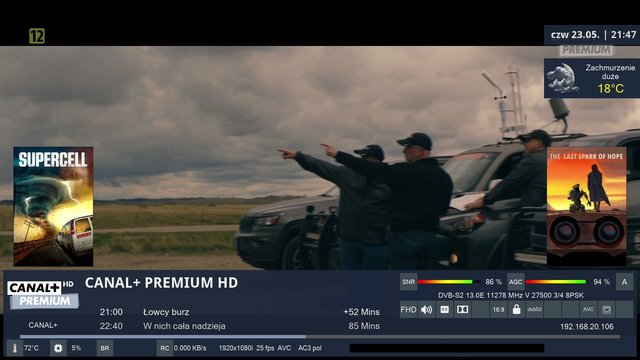
Task: Click the AC3 pol audio track text
Action: (x=309, y=348)
